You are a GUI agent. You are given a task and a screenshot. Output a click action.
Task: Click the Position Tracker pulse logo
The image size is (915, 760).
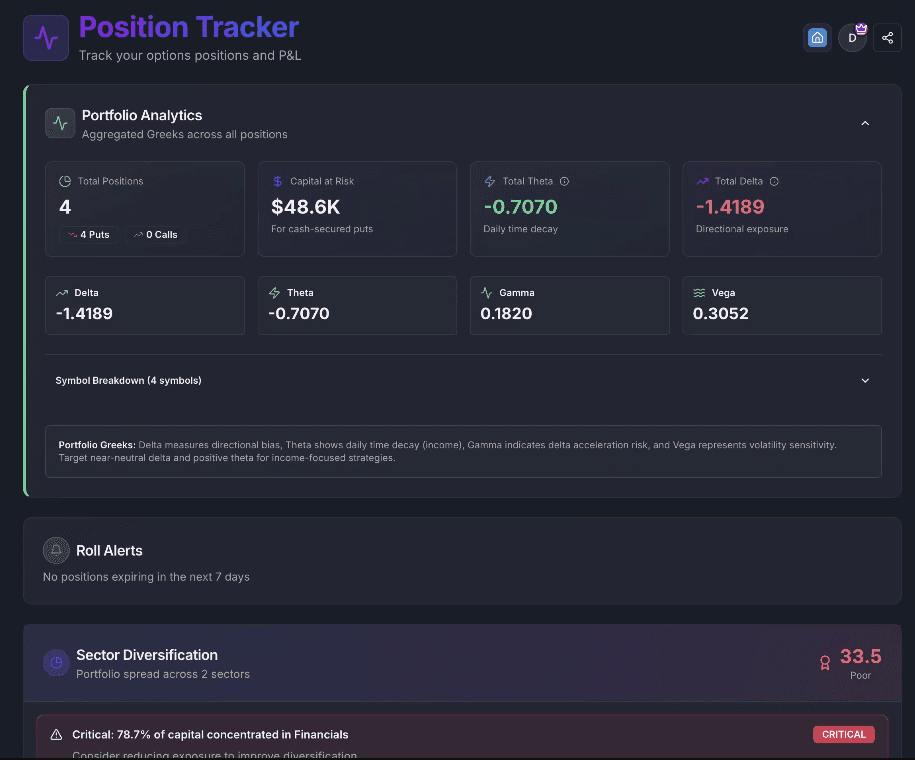(46, 38)
